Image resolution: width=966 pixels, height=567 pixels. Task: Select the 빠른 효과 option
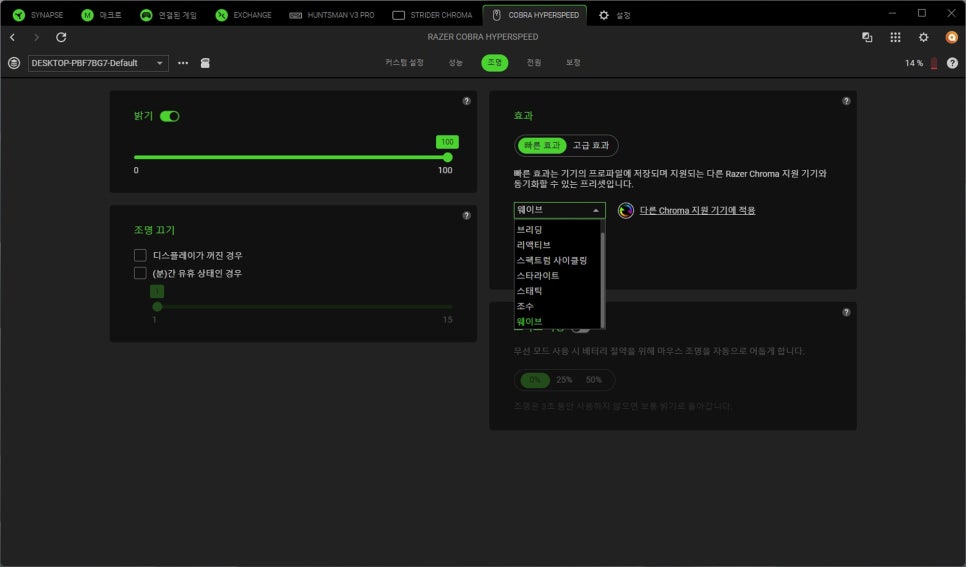click(542, 145)
